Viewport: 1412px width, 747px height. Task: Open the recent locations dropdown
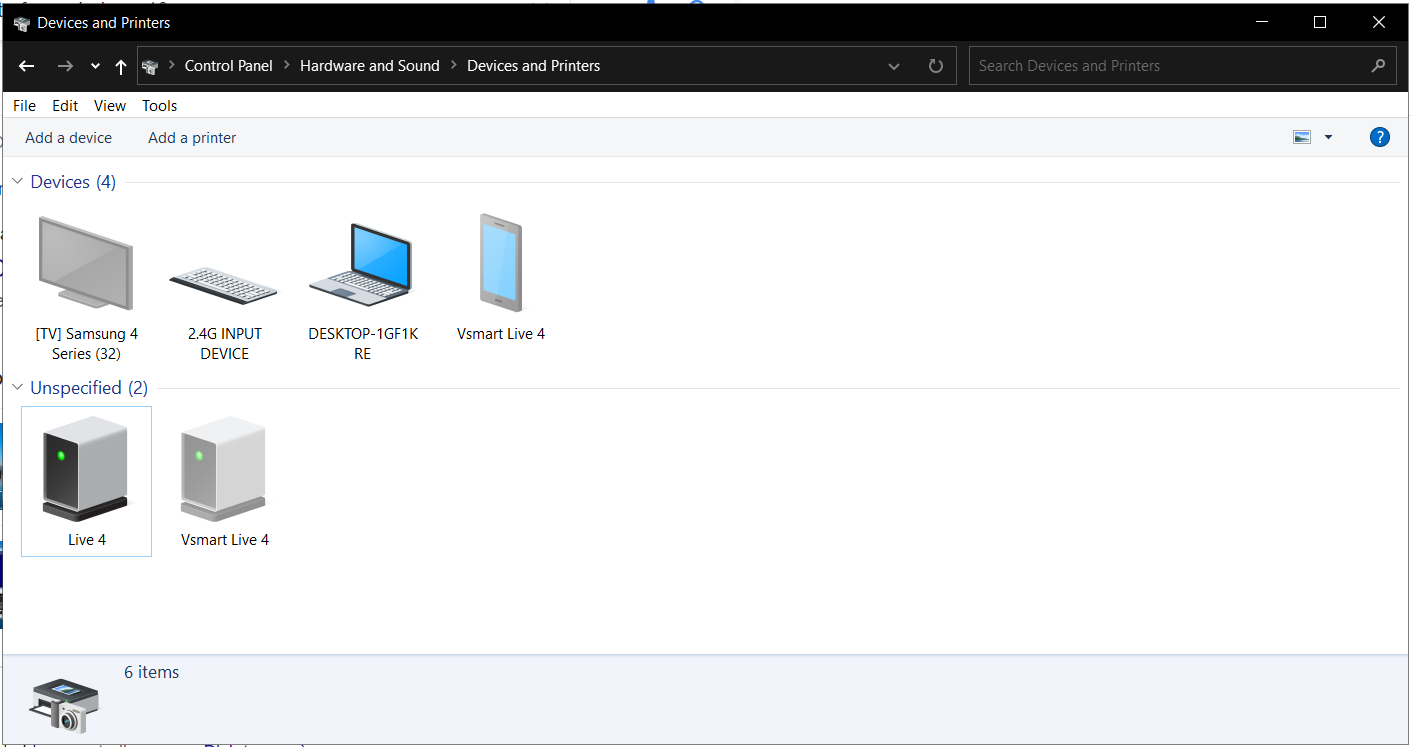click(x=95, y=66)
